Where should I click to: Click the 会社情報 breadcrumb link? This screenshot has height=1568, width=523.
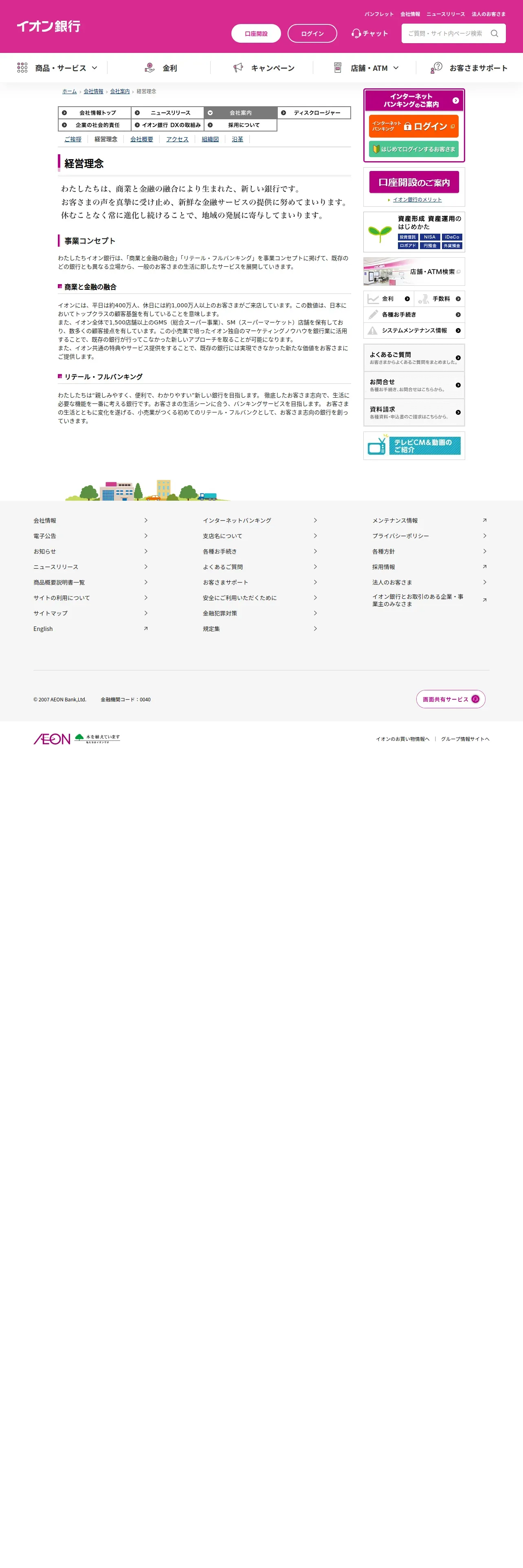(x=93, y=91)
